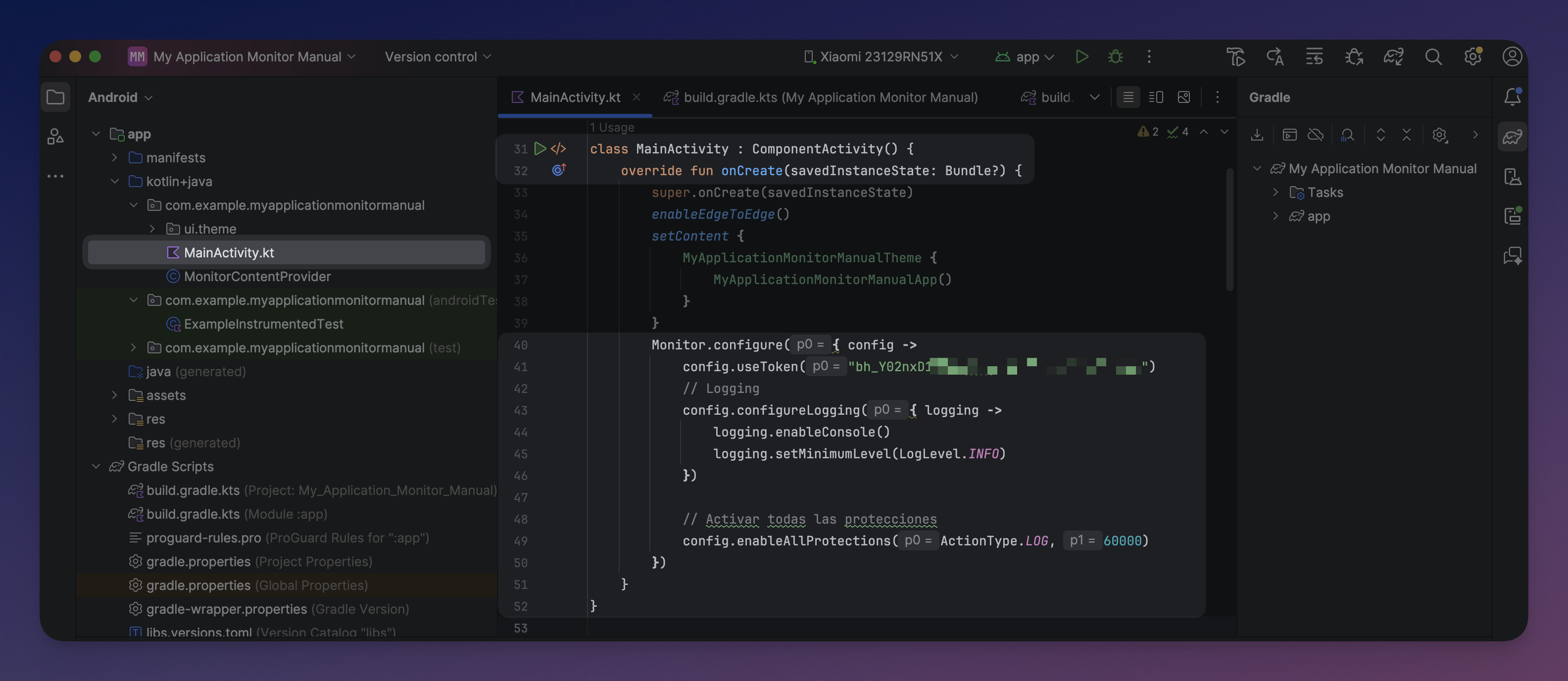Open the Version control menu
Viewport: 1568px width, 681px height.
(437, 56)
